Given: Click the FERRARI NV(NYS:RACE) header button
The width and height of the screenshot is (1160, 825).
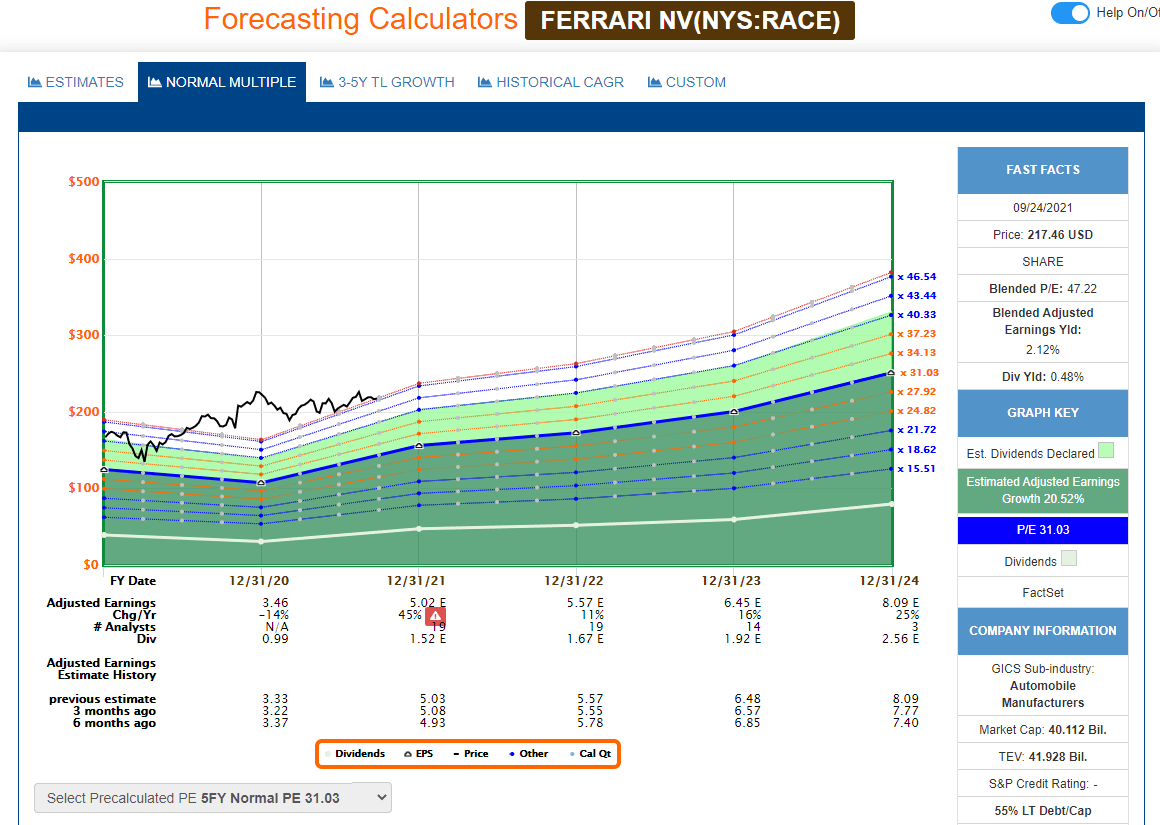Looking at the screenshot, I should (688, 20).
